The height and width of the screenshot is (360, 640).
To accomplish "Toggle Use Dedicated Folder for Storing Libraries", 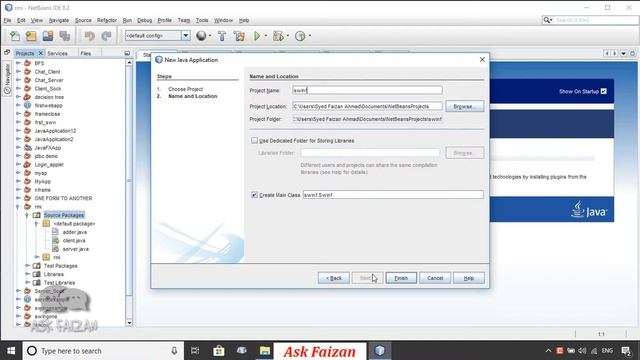I will click(254, 140).
